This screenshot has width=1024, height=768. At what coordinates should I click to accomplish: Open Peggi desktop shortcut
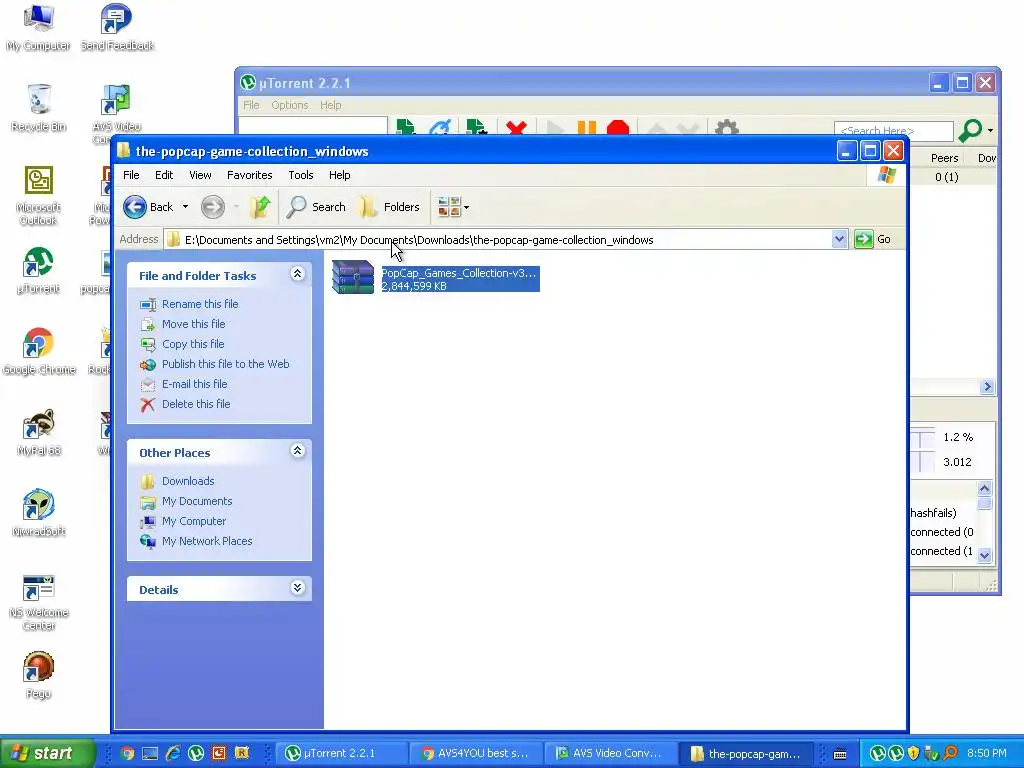coord(39,675)
